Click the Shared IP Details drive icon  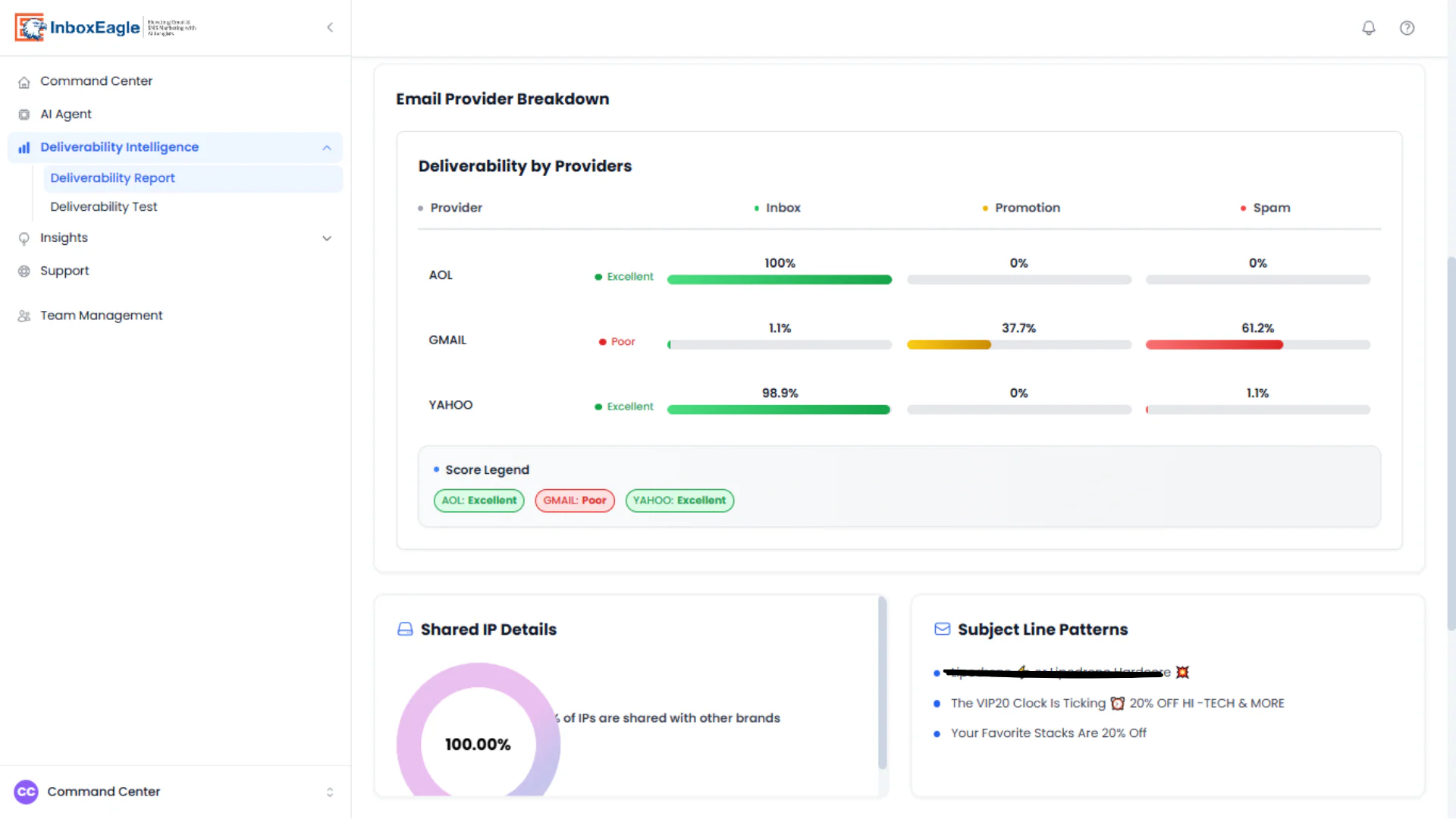tap(406, 629)
